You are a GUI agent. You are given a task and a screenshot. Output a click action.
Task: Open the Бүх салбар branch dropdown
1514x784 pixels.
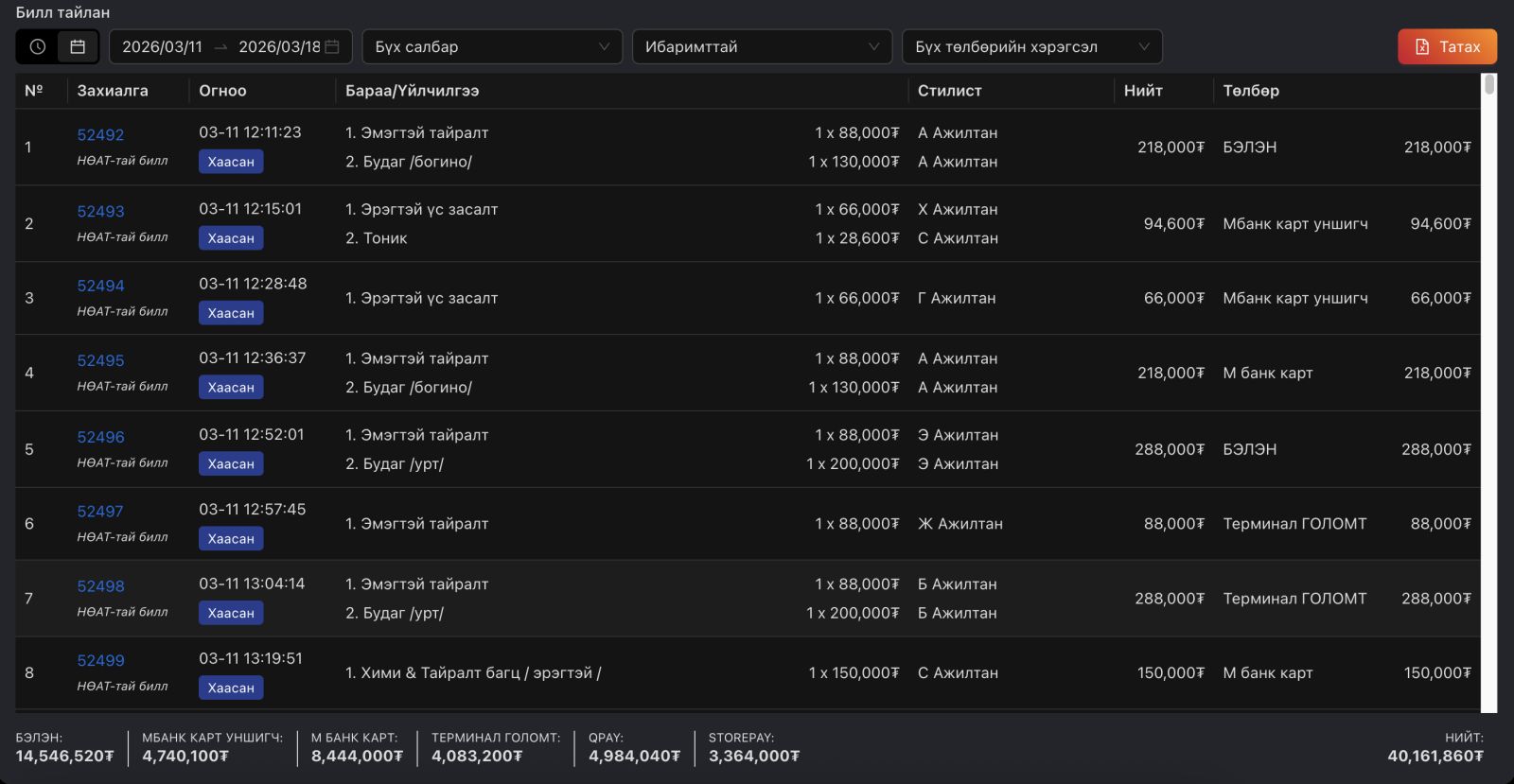click(492, 46)
